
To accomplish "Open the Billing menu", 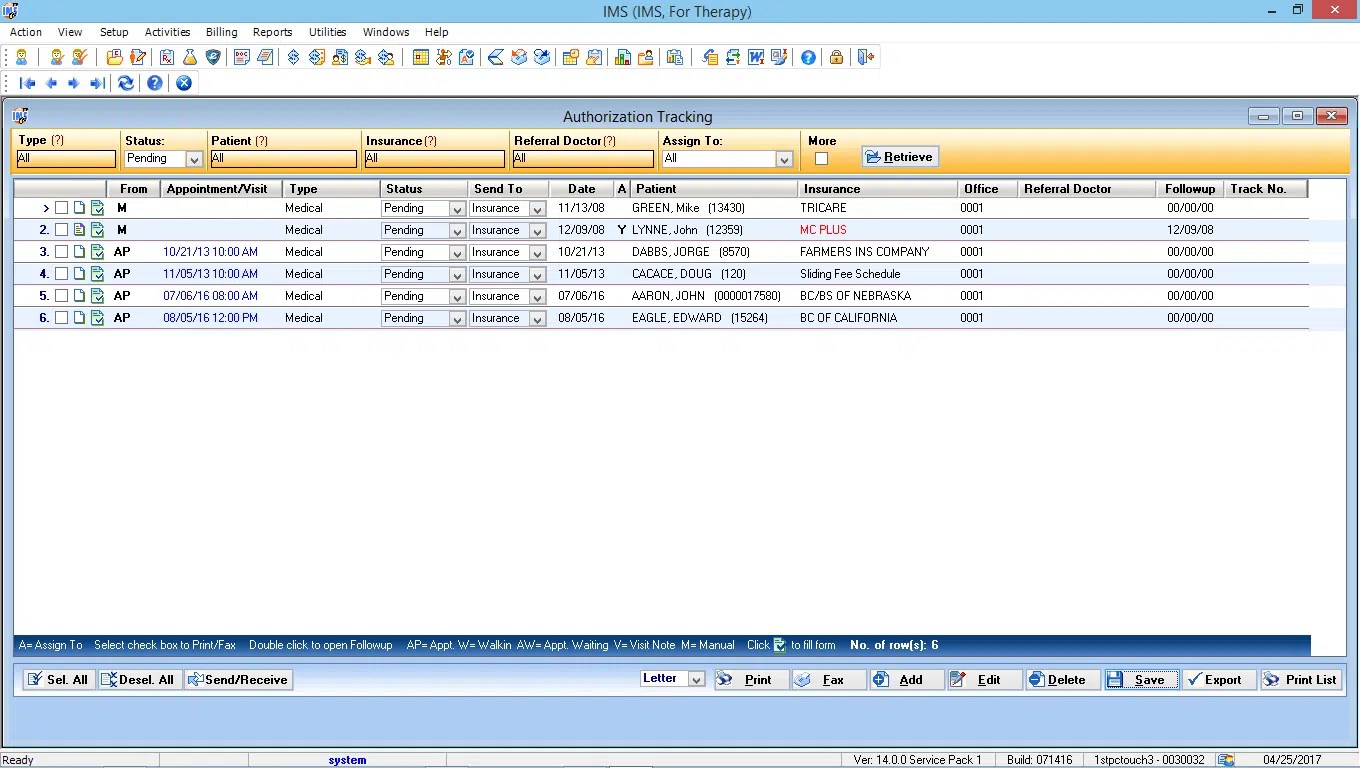I will click(221, 32).
